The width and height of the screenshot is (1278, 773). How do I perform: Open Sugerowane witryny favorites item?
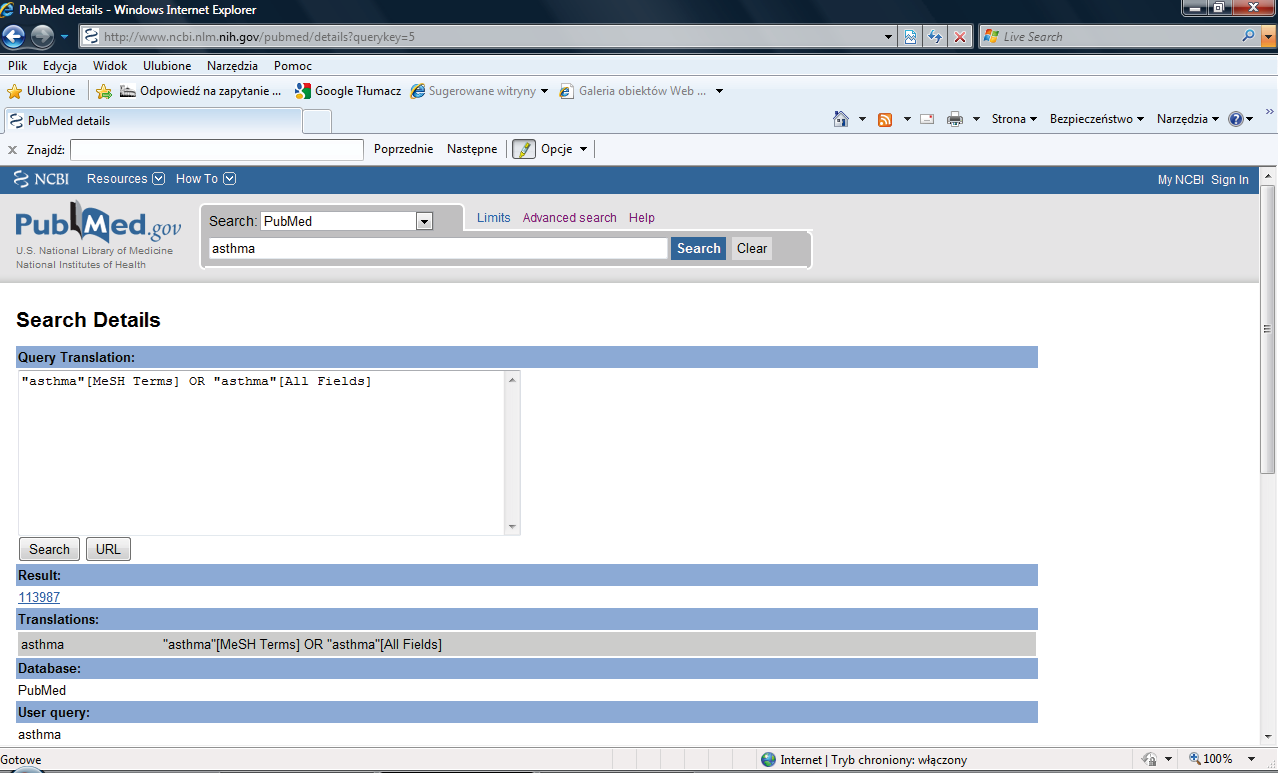[480, 91]
